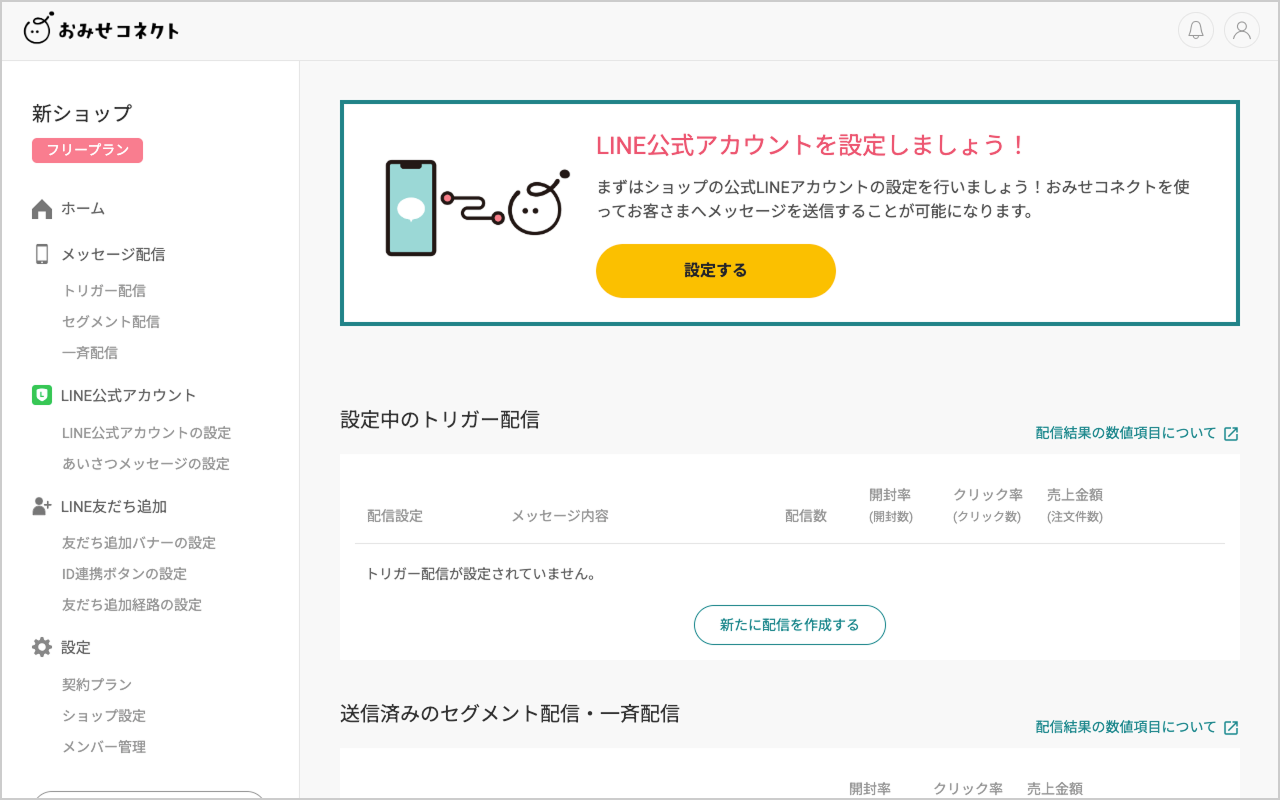Click the yellow 設定する button
Viewport: 1280px width, 800px height.
pyautogui.click(x=716, y=271)
